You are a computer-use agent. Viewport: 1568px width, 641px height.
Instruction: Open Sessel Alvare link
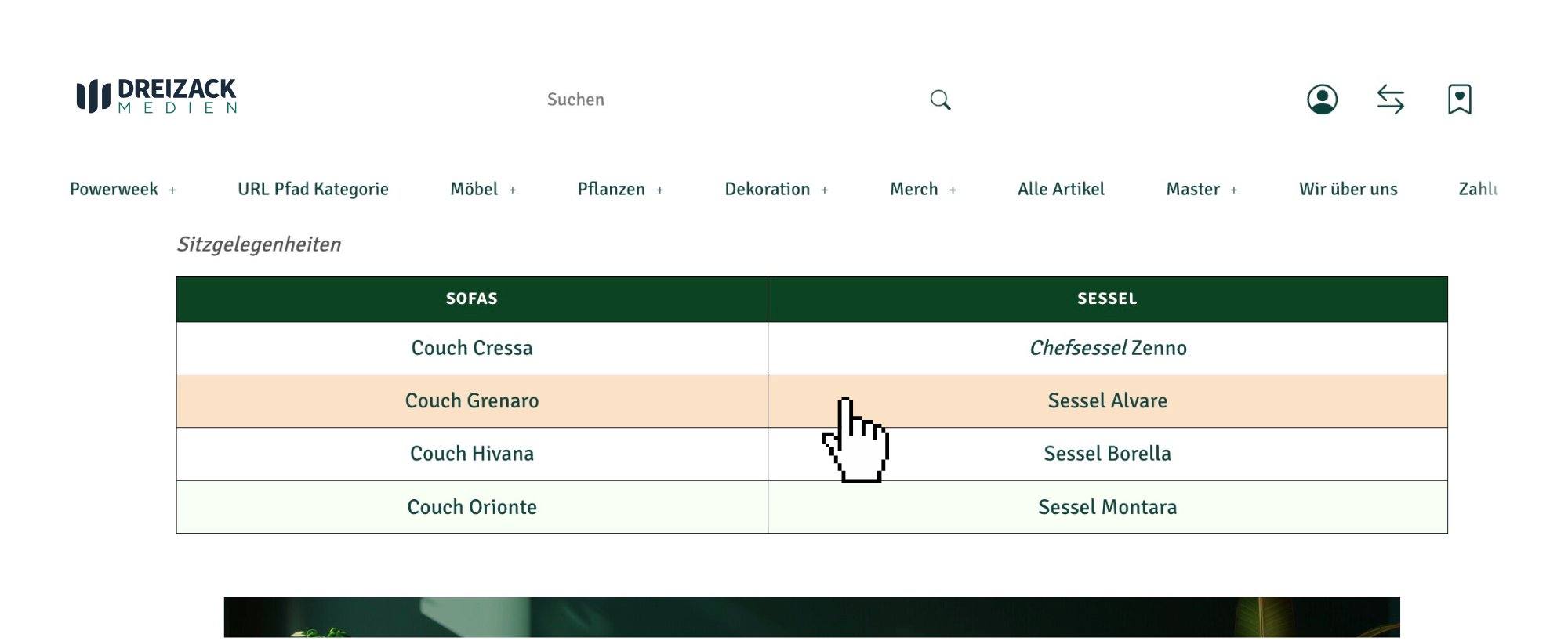coord(1108,400)
